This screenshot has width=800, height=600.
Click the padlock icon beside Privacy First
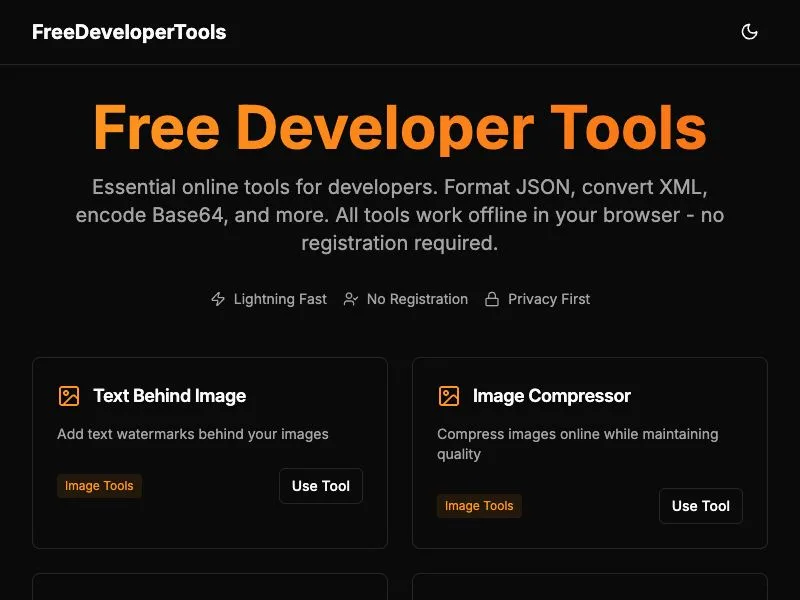[492, 299]
